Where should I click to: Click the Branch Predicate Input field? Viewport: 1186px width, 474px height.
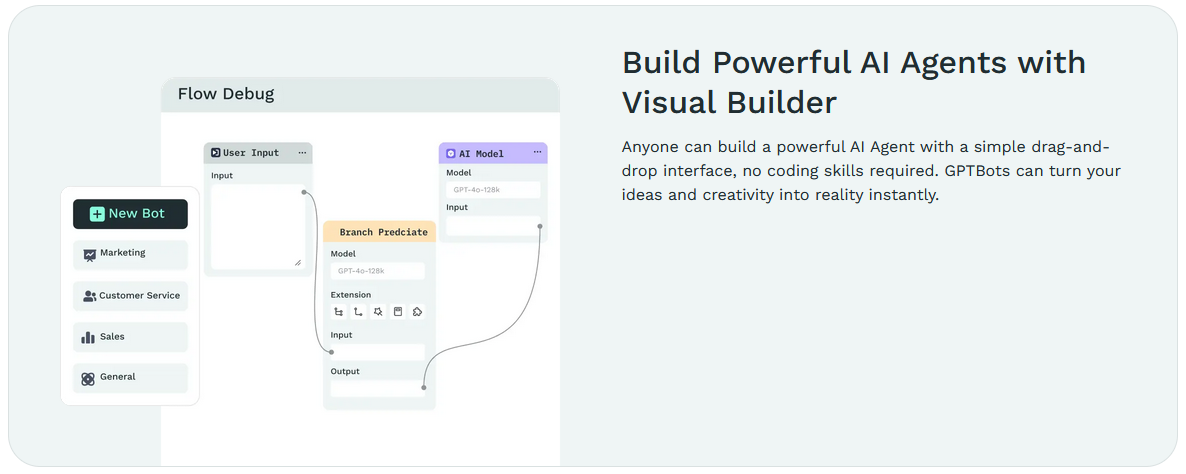(377, 352)
